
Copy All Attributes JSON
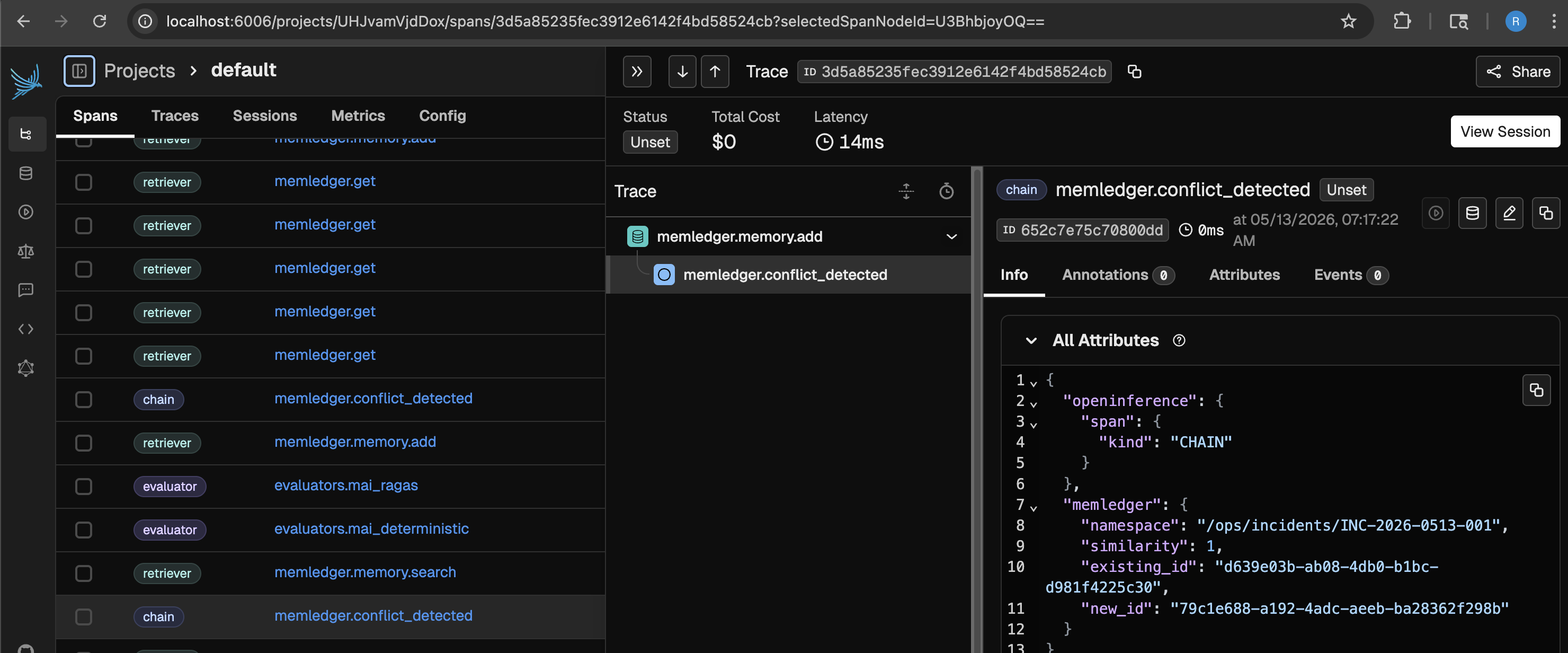point(1536,391)
